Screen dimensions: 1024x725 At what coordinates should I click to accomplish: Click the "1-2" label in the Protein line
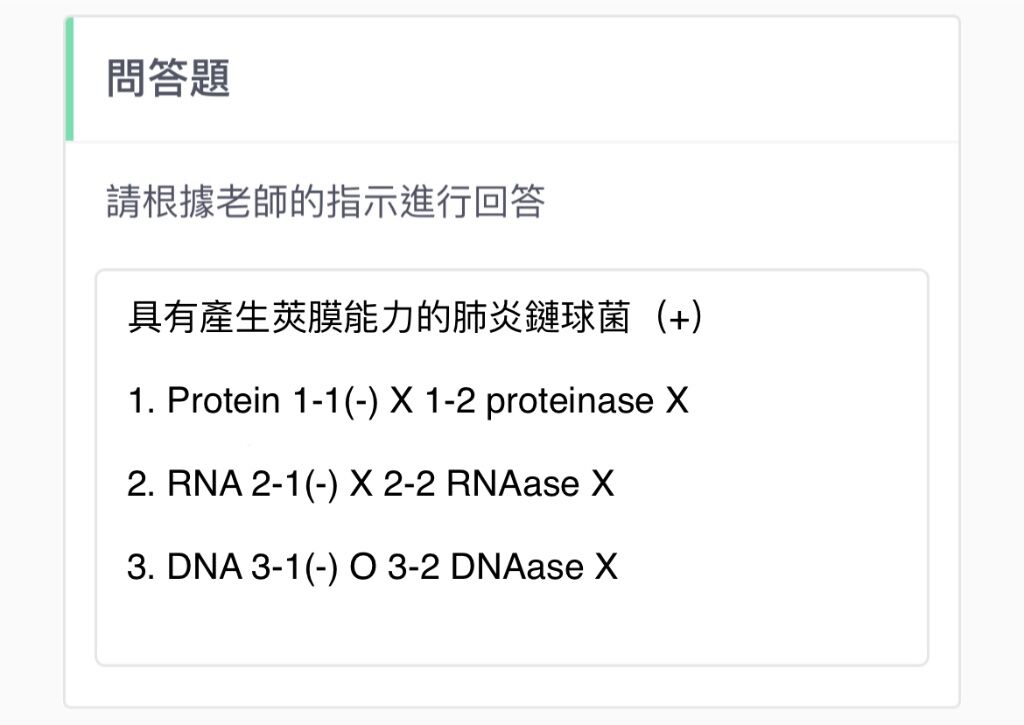click(450, 400)
